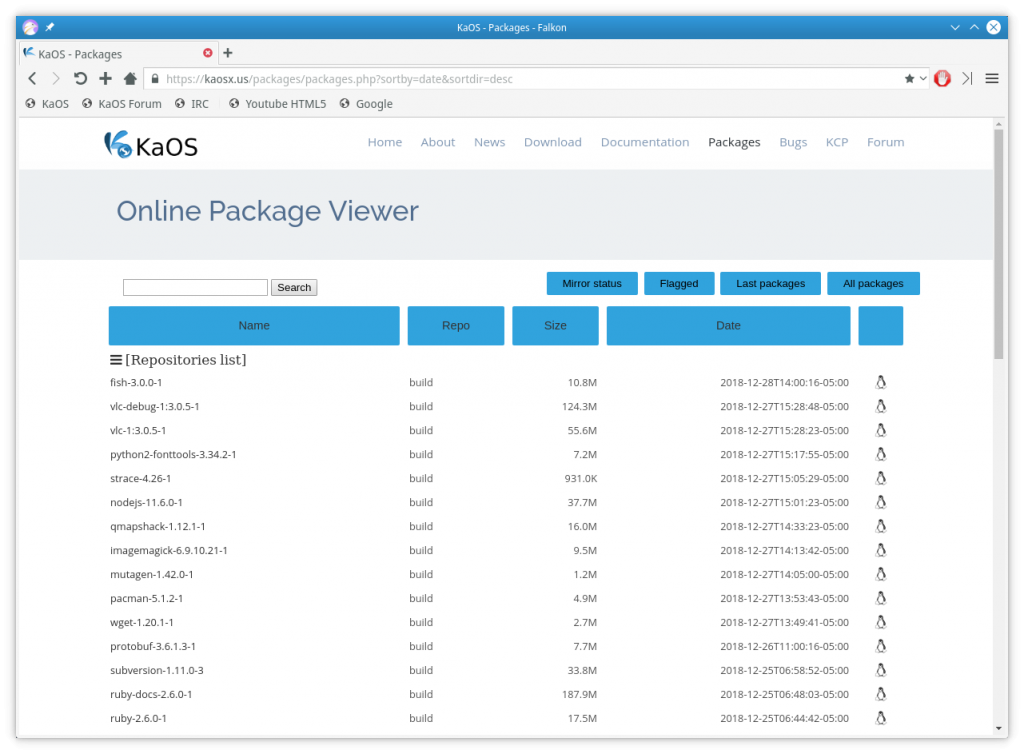
Task: Open the IRC bookmark
Action: [192, 104]
